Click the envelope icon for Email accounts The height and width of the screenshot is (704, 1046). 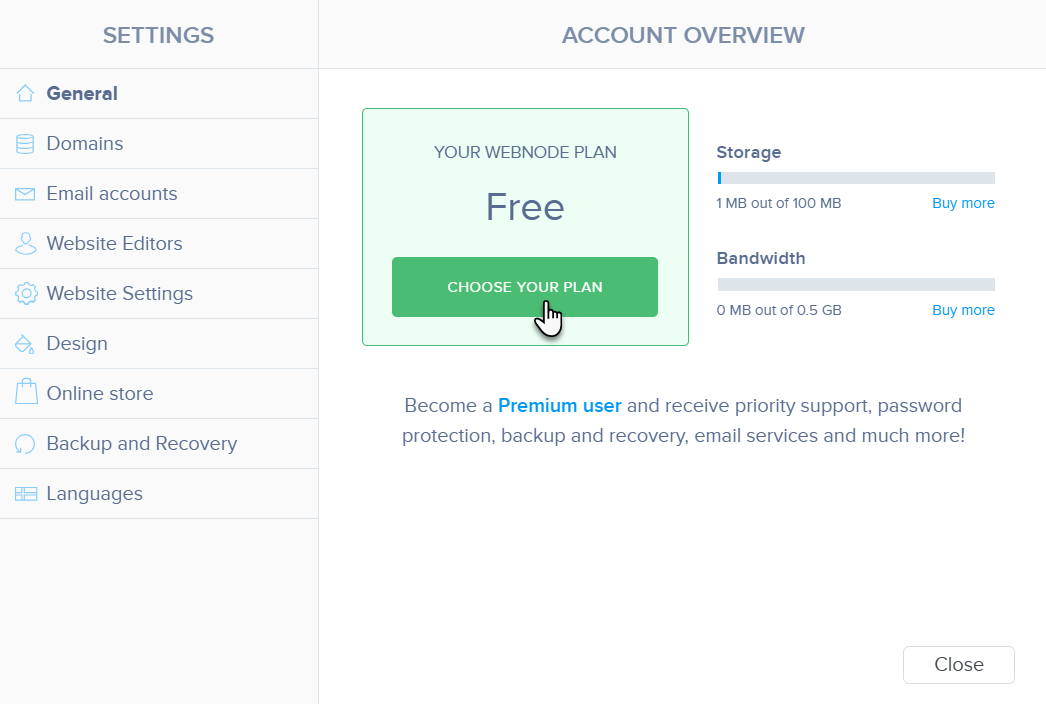point(25,194)
